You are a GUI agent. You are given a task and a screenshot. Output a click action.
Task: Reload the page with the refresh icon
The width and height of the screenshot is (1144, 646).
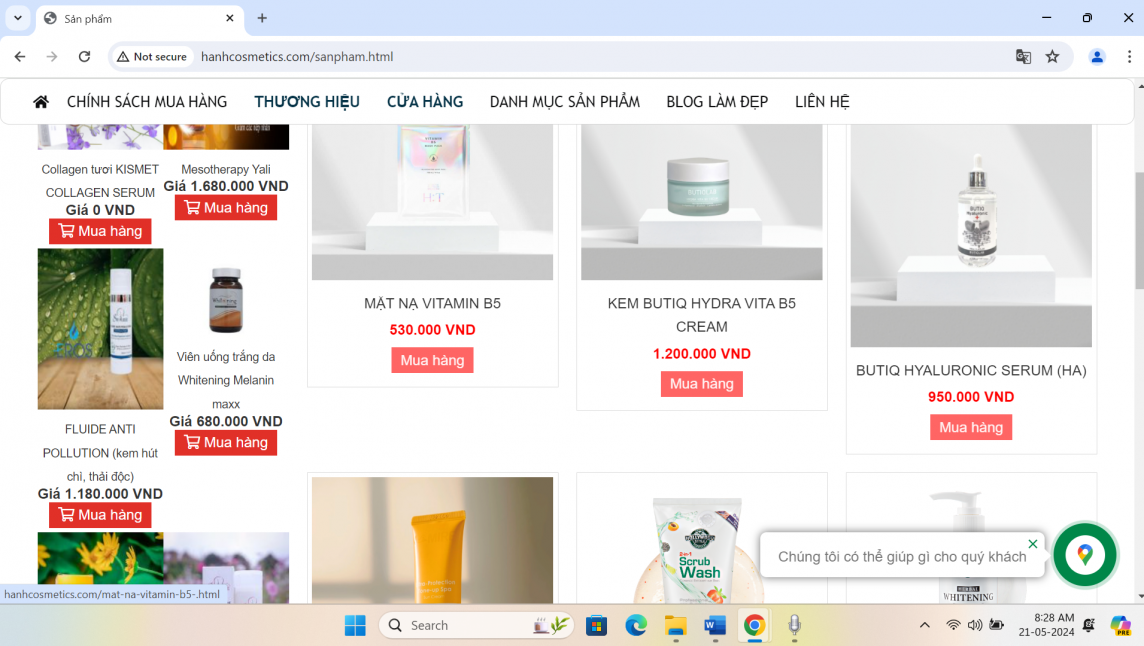click(84, 57)
